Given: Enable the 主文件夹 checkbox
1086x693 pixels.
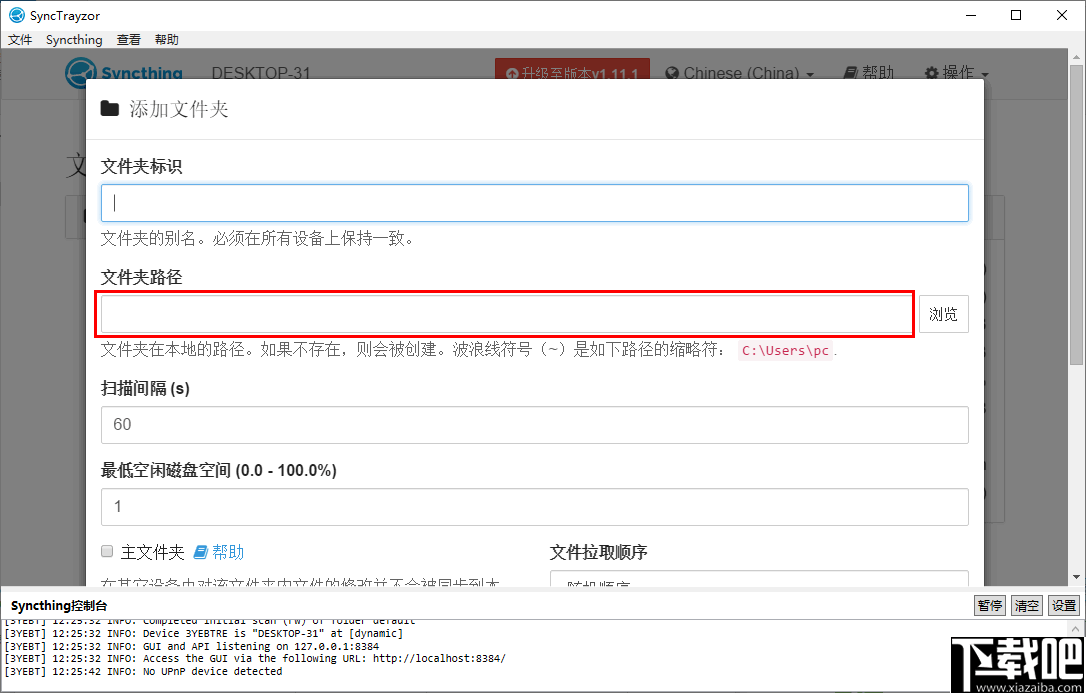Looking at the screenshot, I should [106, 551].
